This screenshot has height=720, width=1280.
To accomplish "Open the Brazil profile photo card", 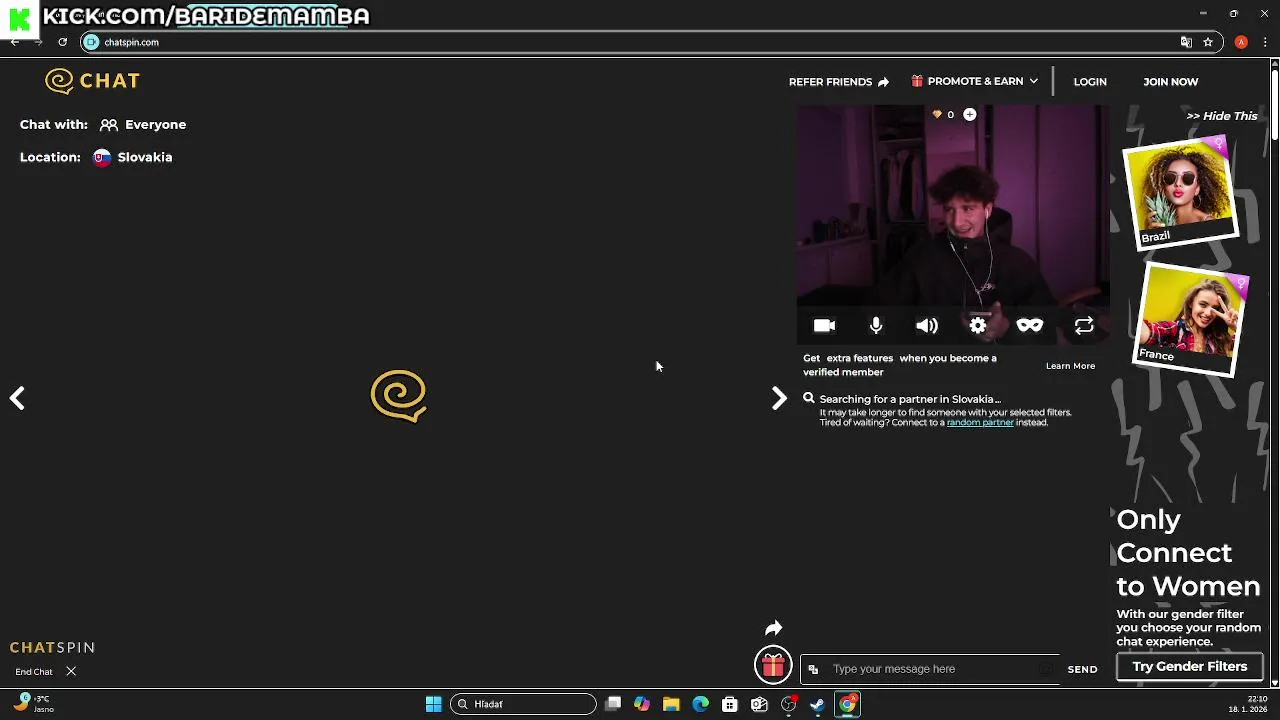I will coord(1181,193).
